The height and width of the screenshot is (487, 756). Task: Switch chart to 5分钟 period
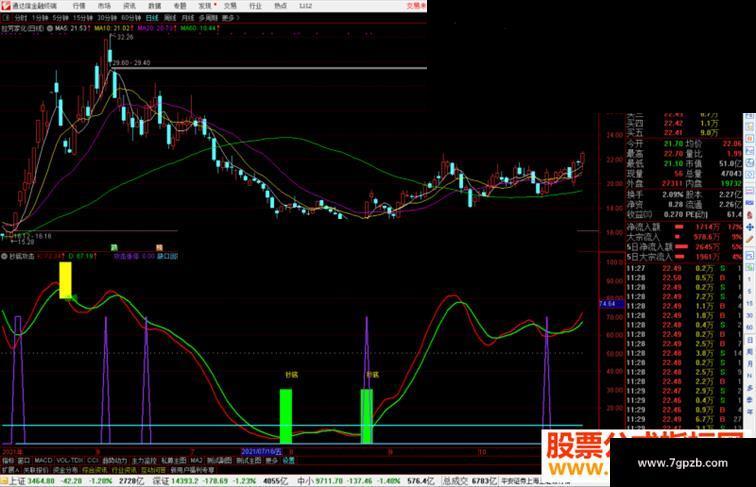[61, 18]
